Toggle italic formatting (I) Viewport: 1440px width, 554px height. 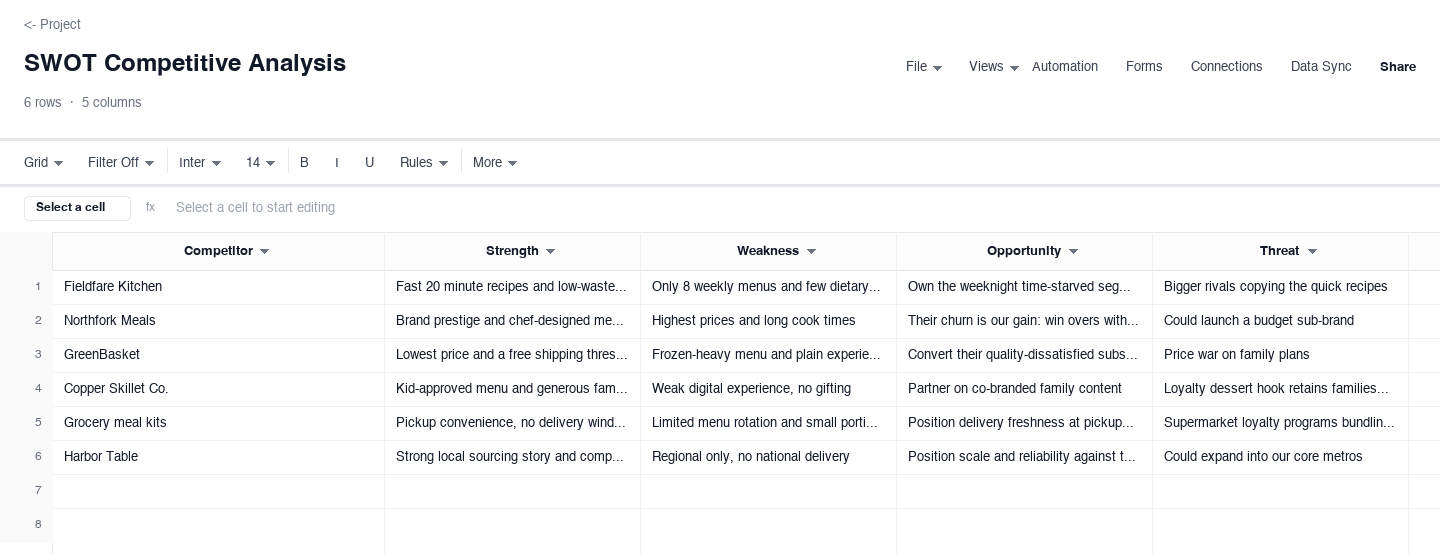(x=336, y=162)
